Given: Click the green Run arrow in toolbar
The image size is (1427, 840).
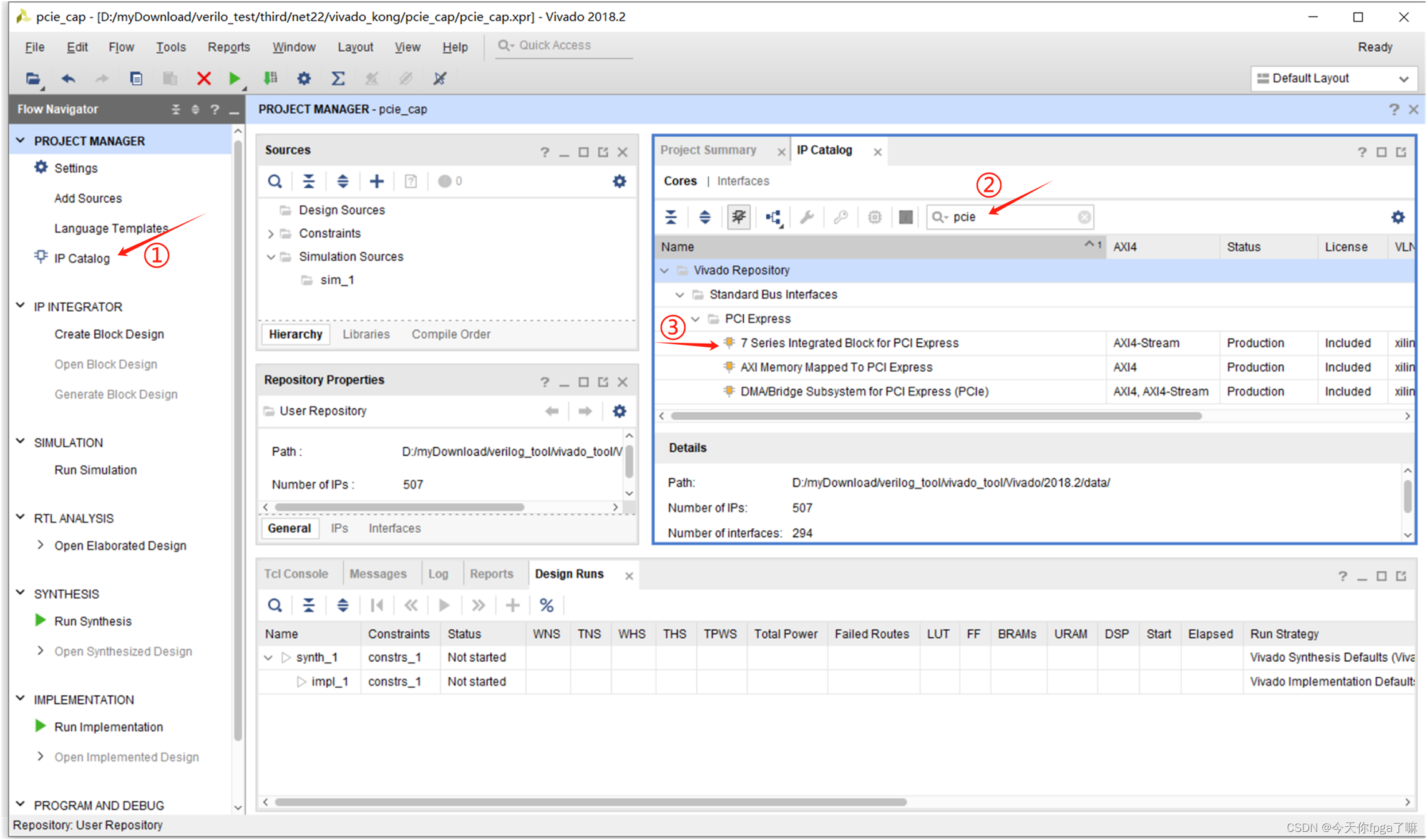Looking at the screenshot, I should click(x=235, y=79).
